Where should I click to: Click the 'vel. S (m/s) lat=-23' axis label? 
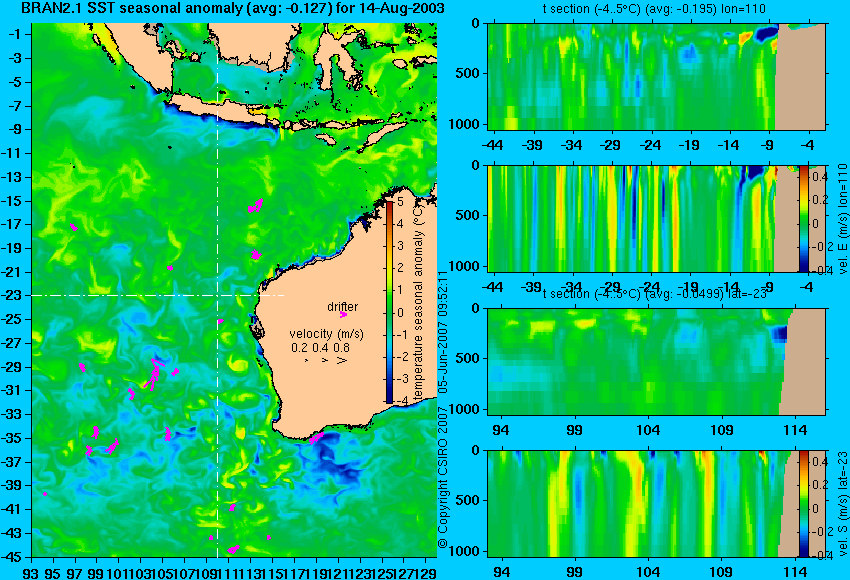click(842, 504)
